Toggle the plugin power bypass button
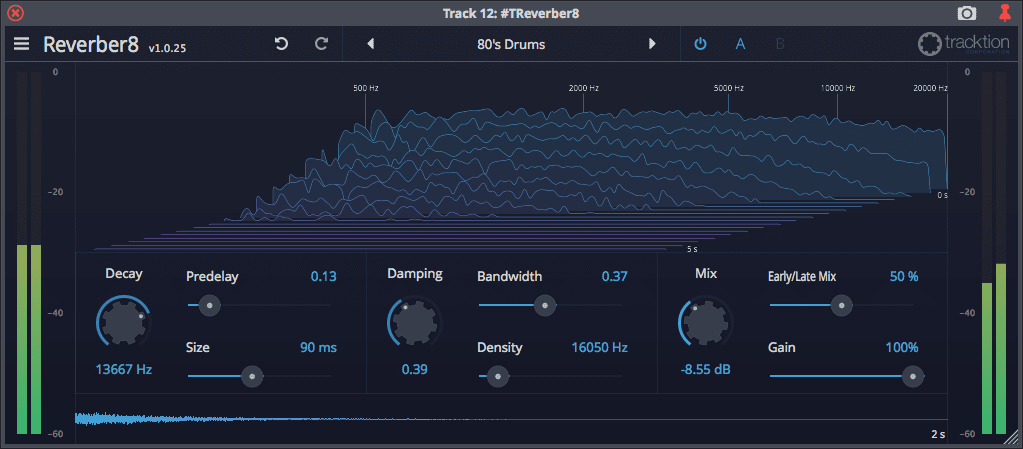Image resolution: width=1023 pixels, height=449 pixels. (700, 44)
